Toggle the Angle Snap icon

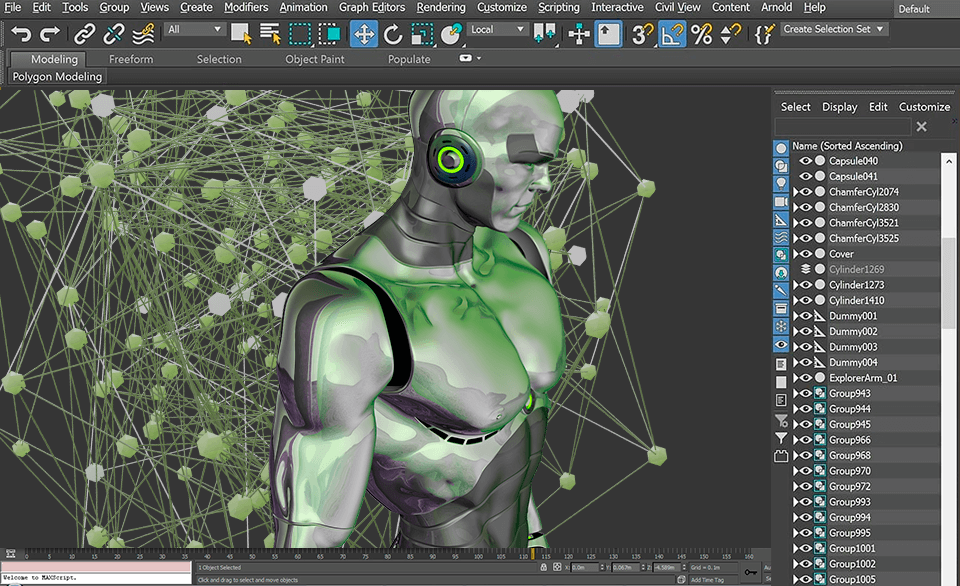[671, 33]
